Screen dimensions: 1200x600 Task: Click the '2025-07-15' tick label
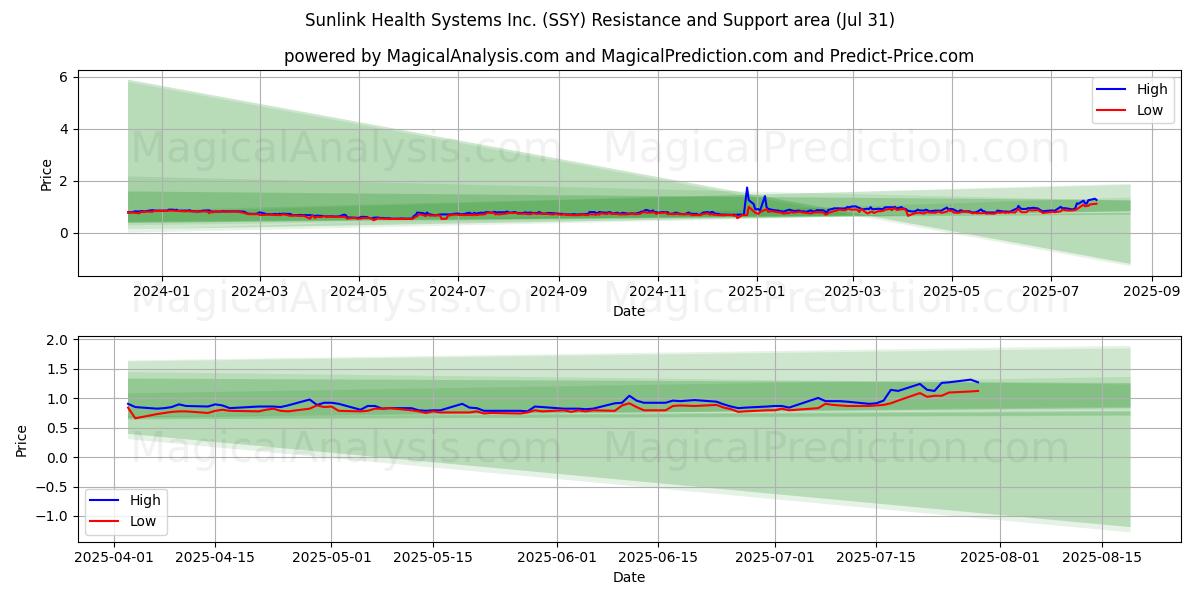876,557
